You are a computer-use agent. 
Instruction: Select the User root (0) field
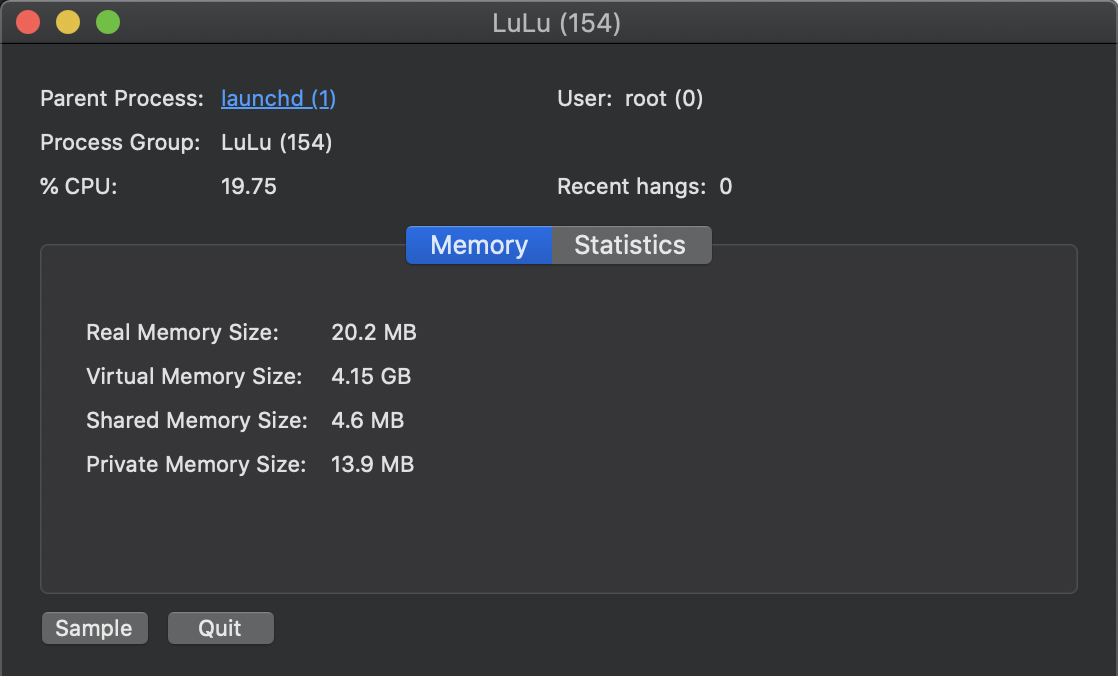[664, 98]
